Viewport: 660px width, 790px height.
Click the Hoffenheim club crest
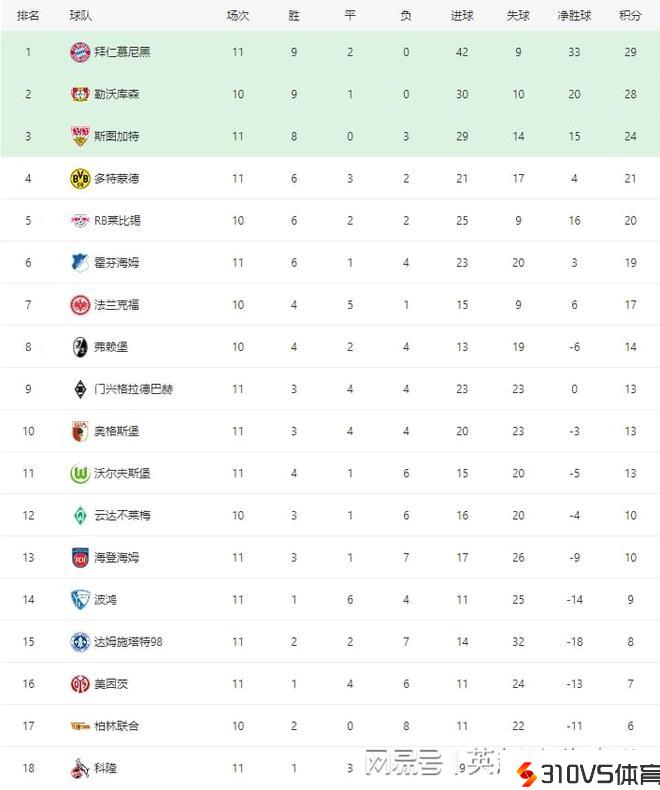coord(80,262)
